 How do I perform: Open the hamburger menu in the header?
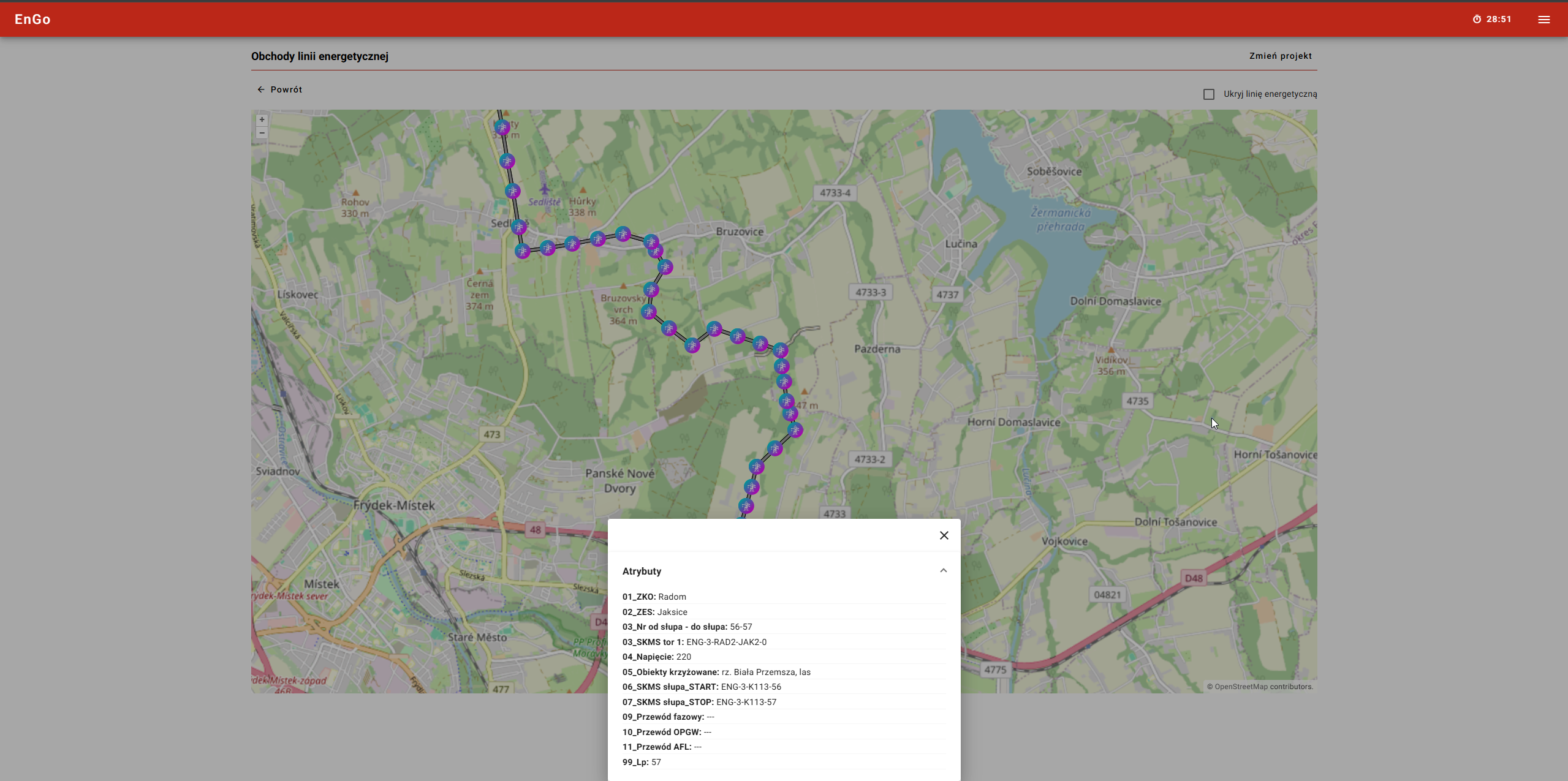[1543, 20]
